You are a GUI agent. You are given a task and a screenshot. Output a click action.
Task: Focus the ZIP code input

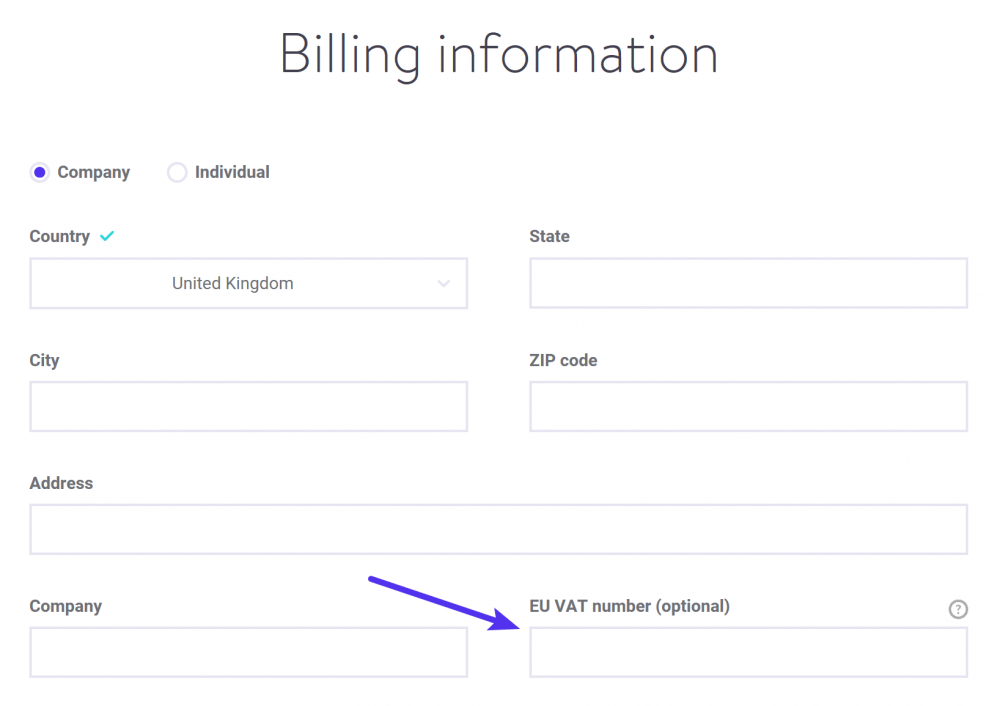tap(747, 407)
